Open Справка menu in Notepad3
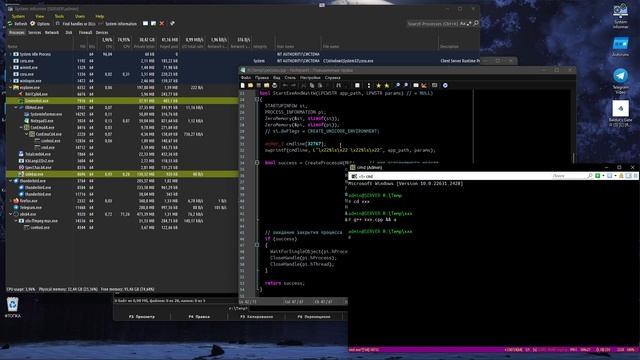 pos(333,78)
